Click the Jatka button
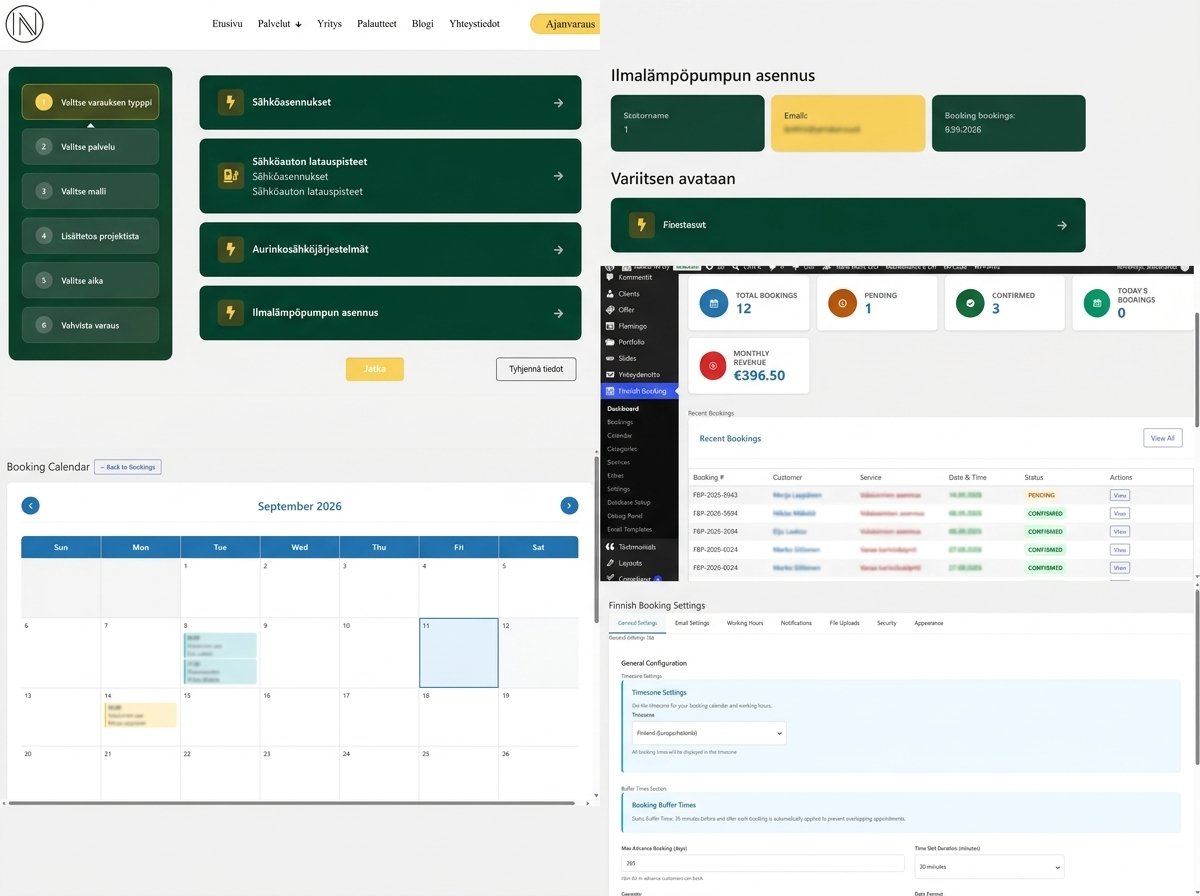Image resolution: width=1200 pixels, height=896 pixels. pos(375,369)
